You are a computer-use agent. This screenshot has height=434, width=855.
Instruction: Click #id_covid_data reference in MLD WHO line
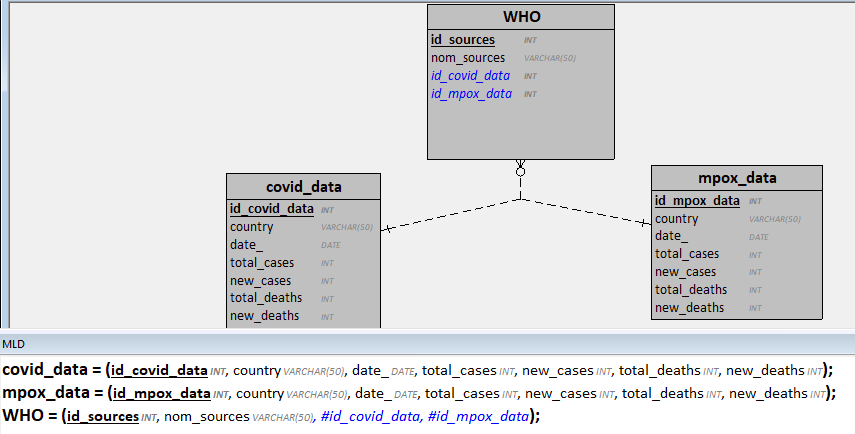click(371, 417)
